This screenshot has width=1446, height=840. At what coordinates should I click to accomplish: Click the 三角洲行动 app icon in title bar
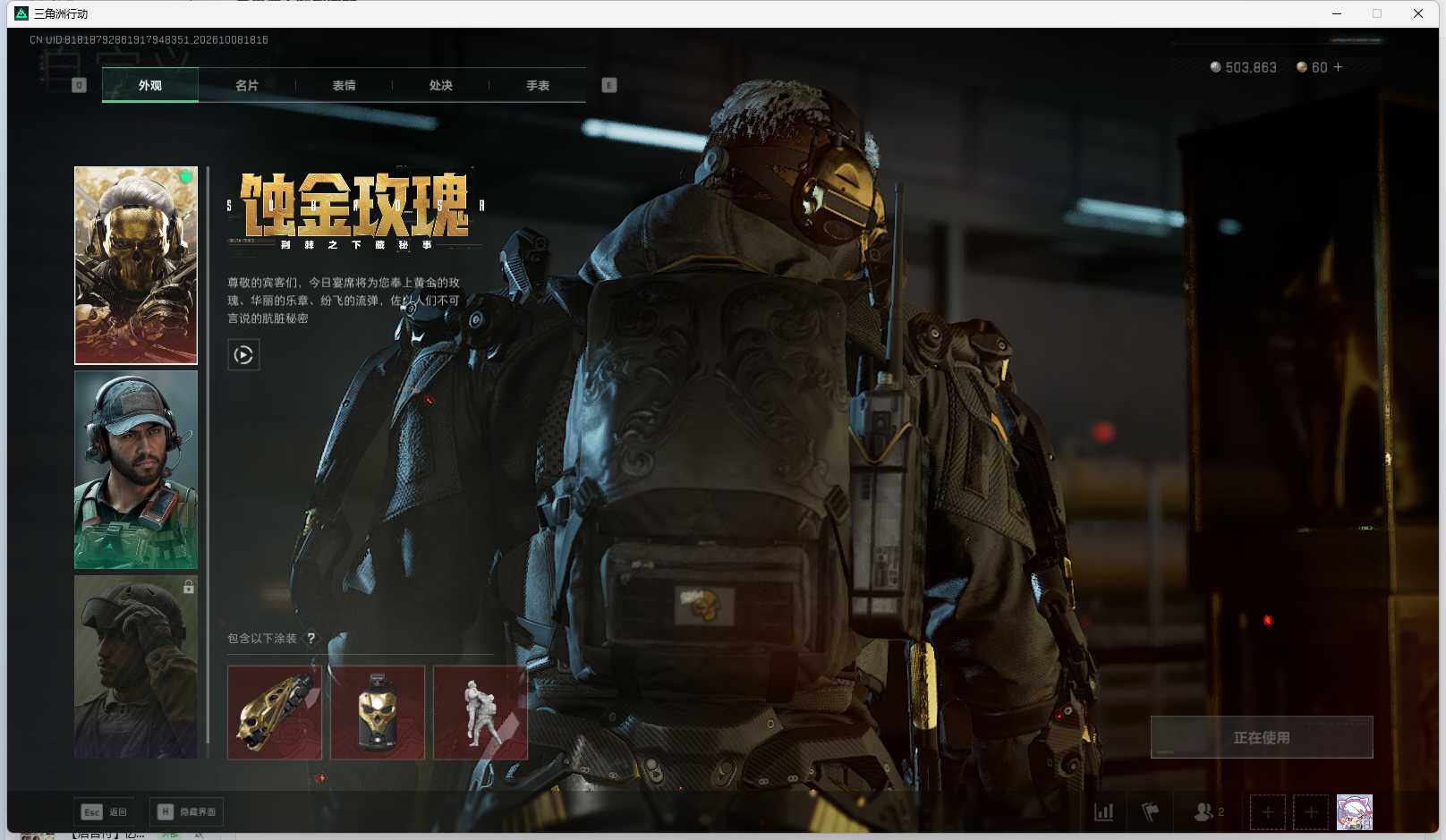[x=21, y=13]
